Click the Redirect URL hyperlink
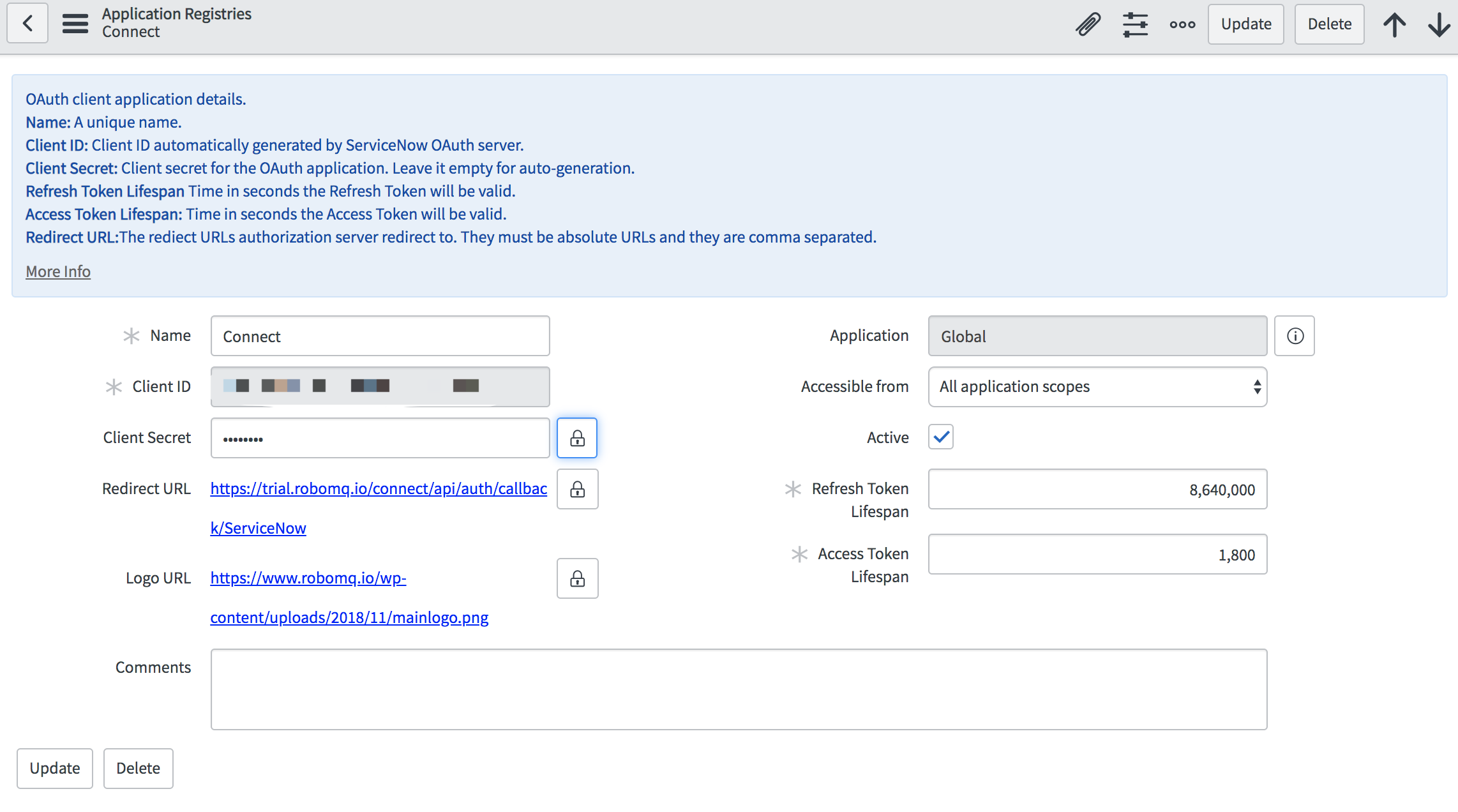Screen dimensions: 1458x812 [x=378, y=489]
